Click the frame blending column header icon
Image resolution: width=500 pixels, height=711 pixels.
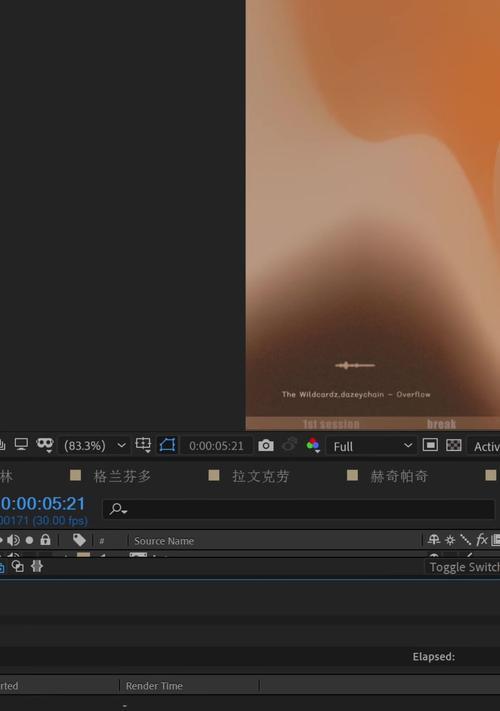coord(495,540)
